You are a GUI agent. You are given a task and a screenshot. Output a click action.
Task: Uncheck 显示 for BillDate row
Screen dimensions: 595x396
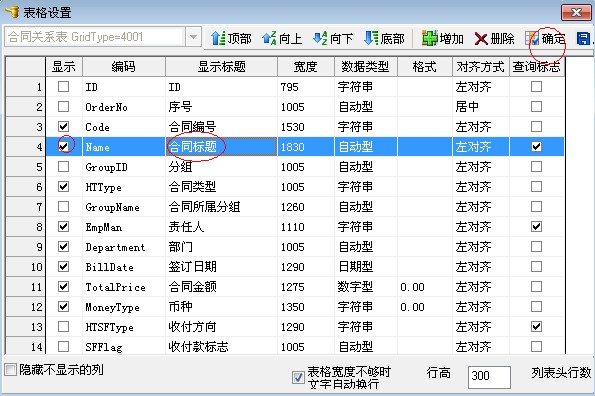(x=63, y=267)
